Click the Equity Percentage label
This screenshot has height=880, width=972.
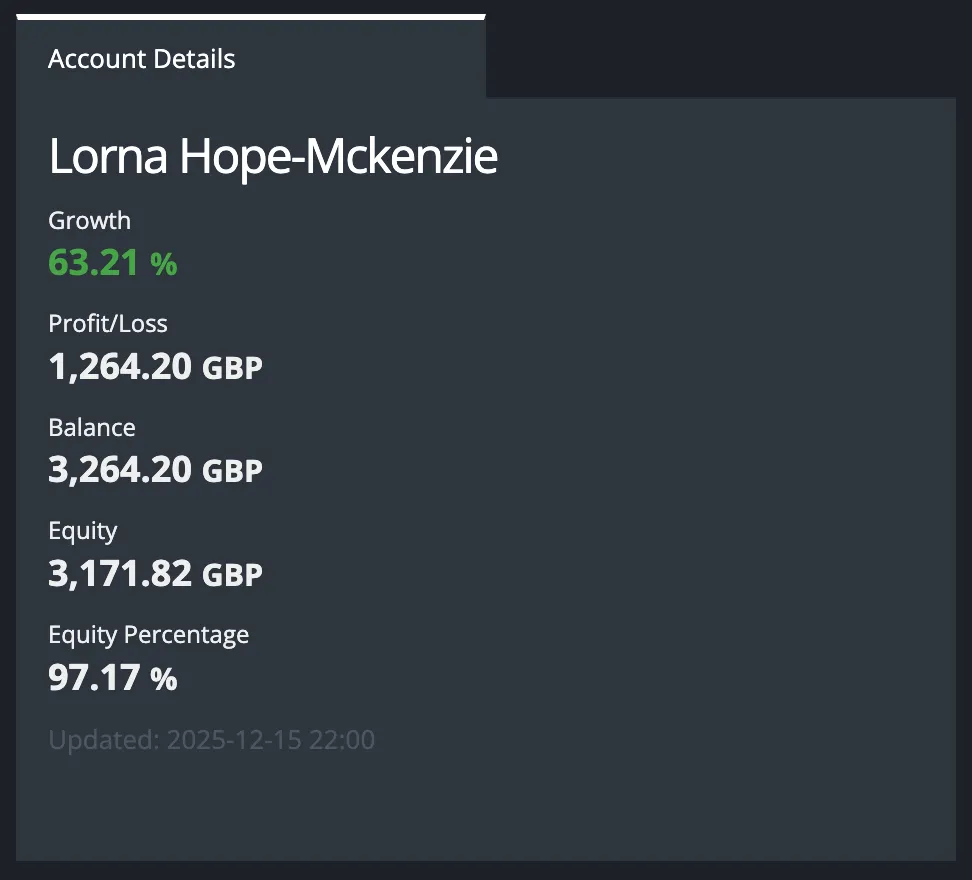149,634
